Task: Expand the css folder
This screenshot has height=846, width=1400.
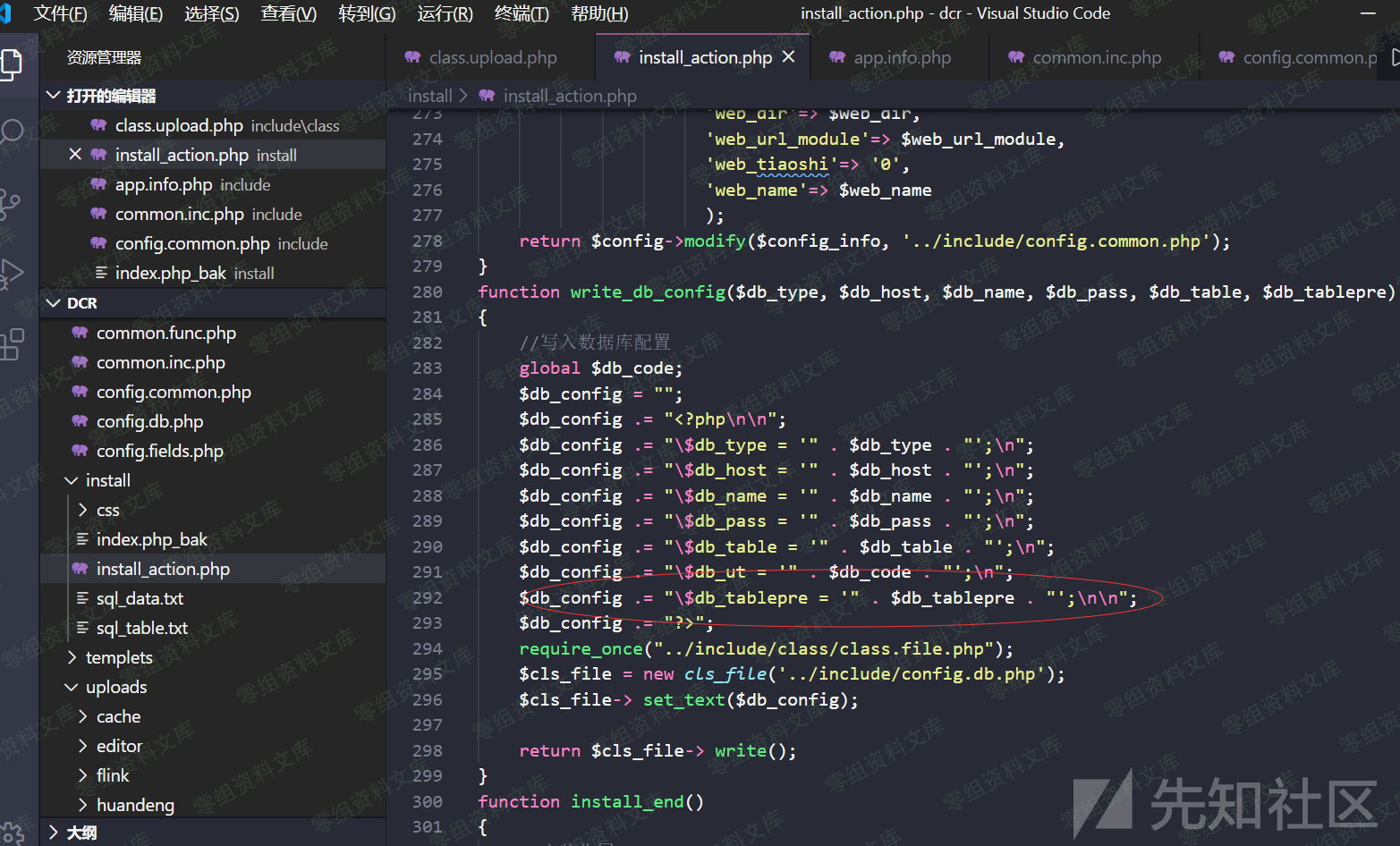Action: tap(82, 510)
